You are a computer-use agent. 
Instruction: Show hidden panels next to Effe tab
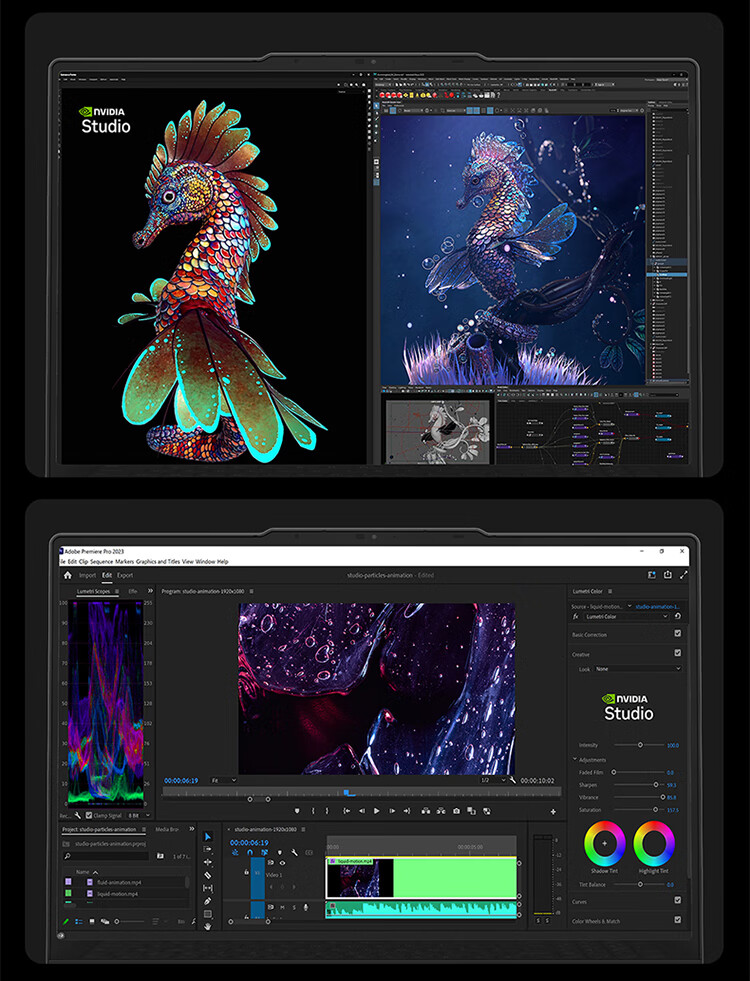[150, 591]
